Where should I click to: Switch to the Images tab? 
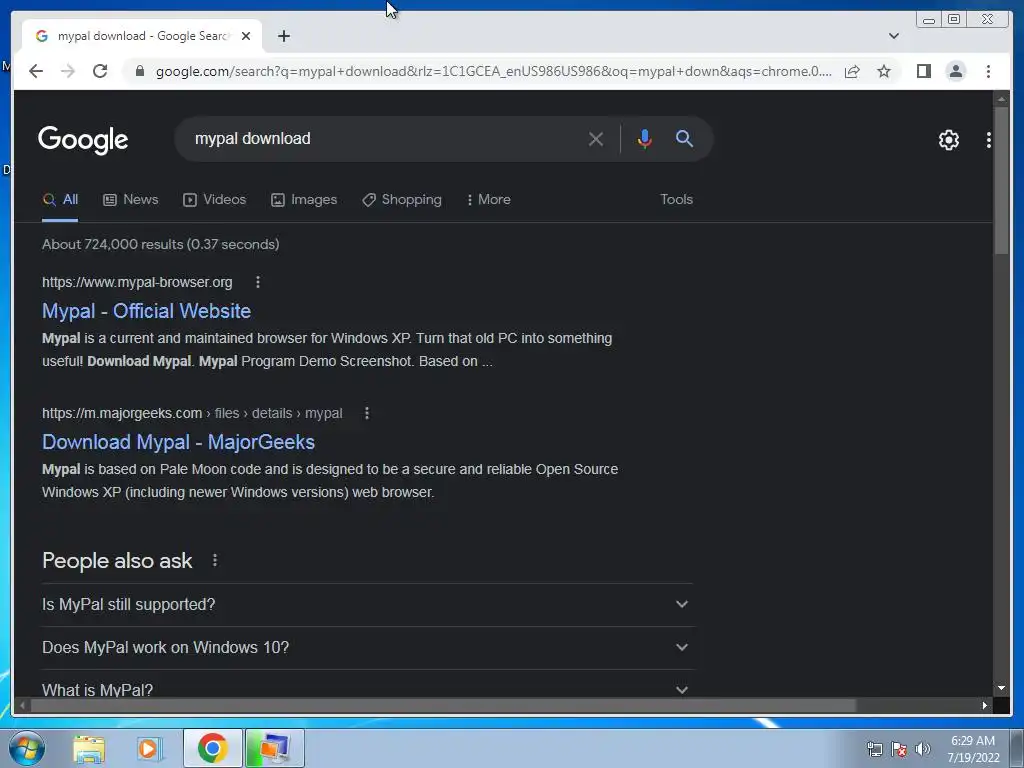(304, 200)
